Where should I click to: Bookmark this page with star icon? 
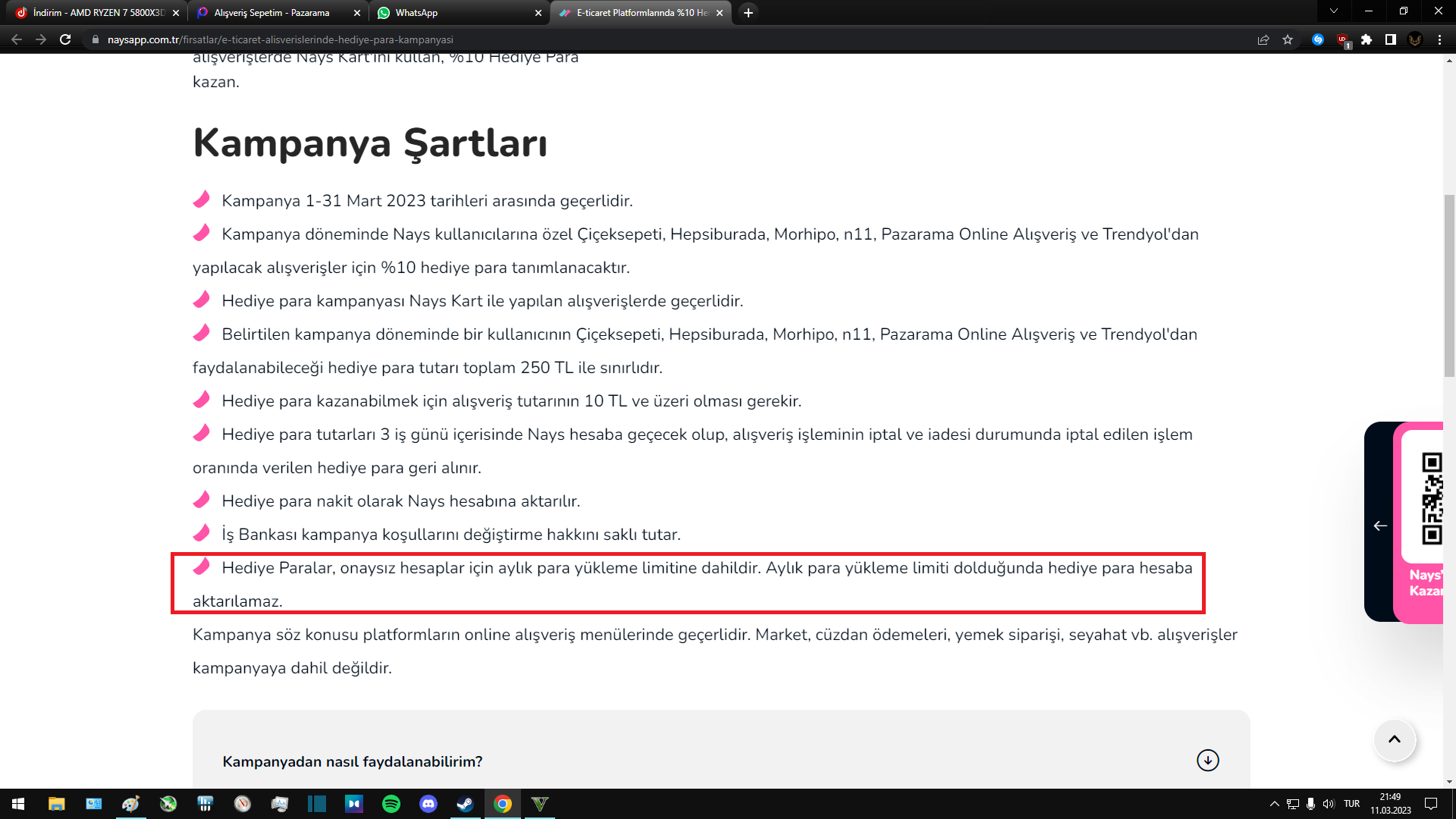coord(1288,39)
